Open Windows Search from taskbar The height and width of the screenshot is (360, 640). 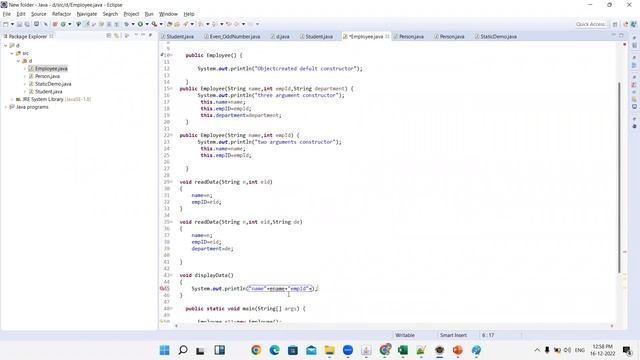pyautogui.click(x=183, y=350)
